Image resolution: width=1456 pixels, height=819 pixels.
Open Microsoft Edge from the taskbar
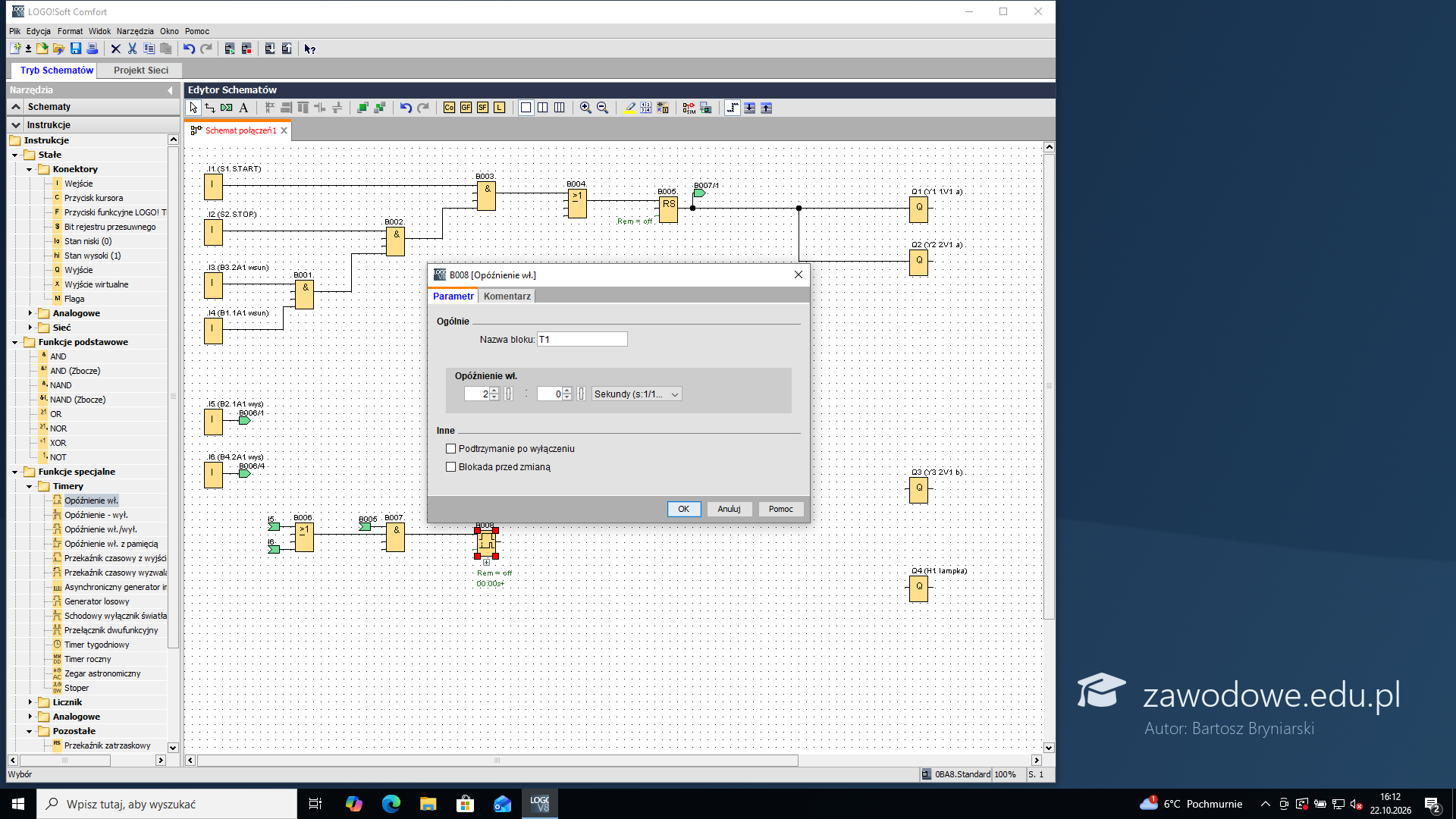click(x=391, y=804)
